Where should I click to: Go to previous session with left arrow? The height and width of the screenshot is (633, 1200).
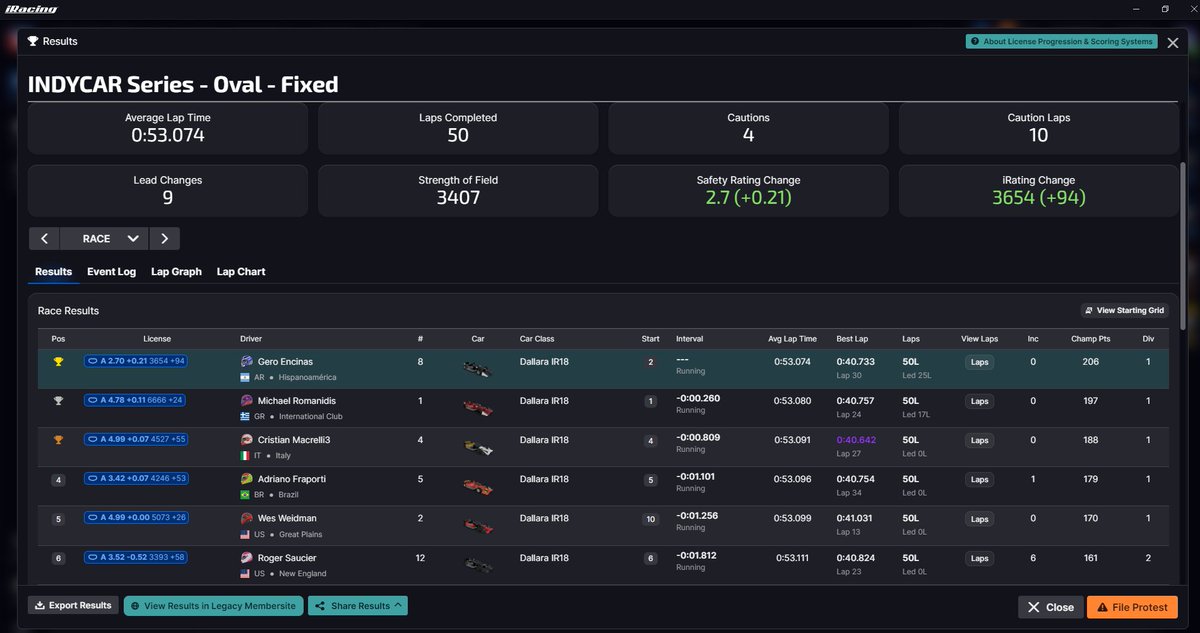click(44, 239)
